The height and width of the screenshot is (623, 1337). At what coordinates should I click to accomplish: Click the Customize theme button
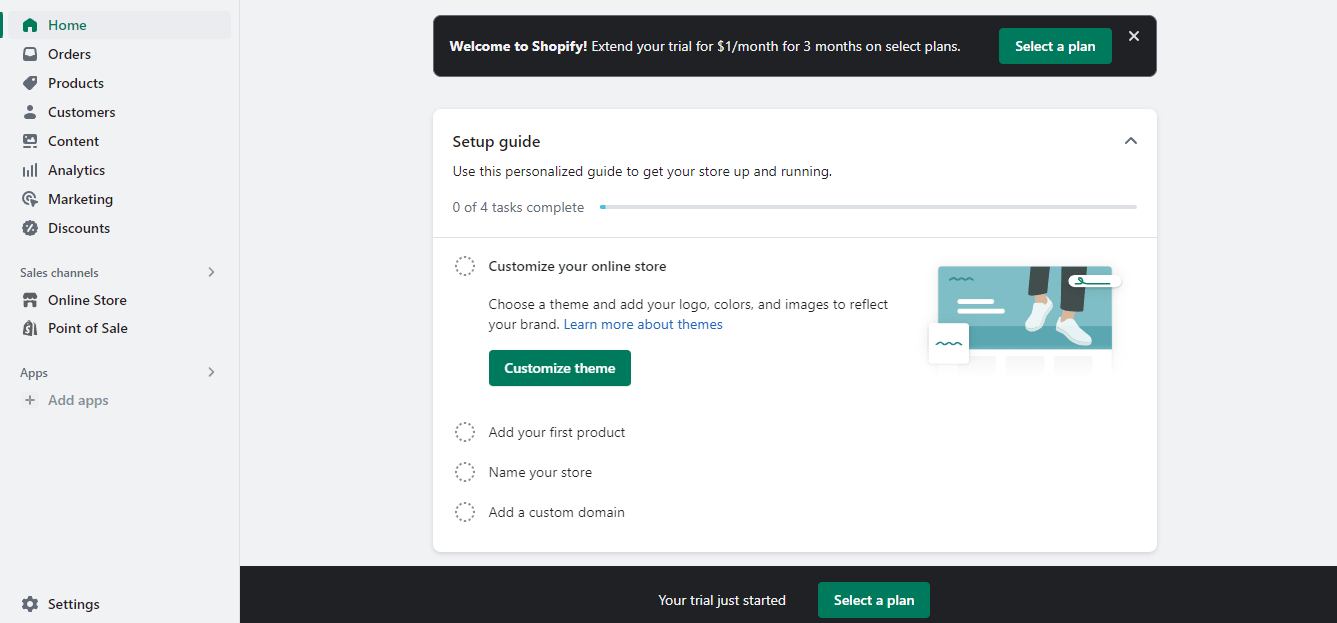click(559, 368)
